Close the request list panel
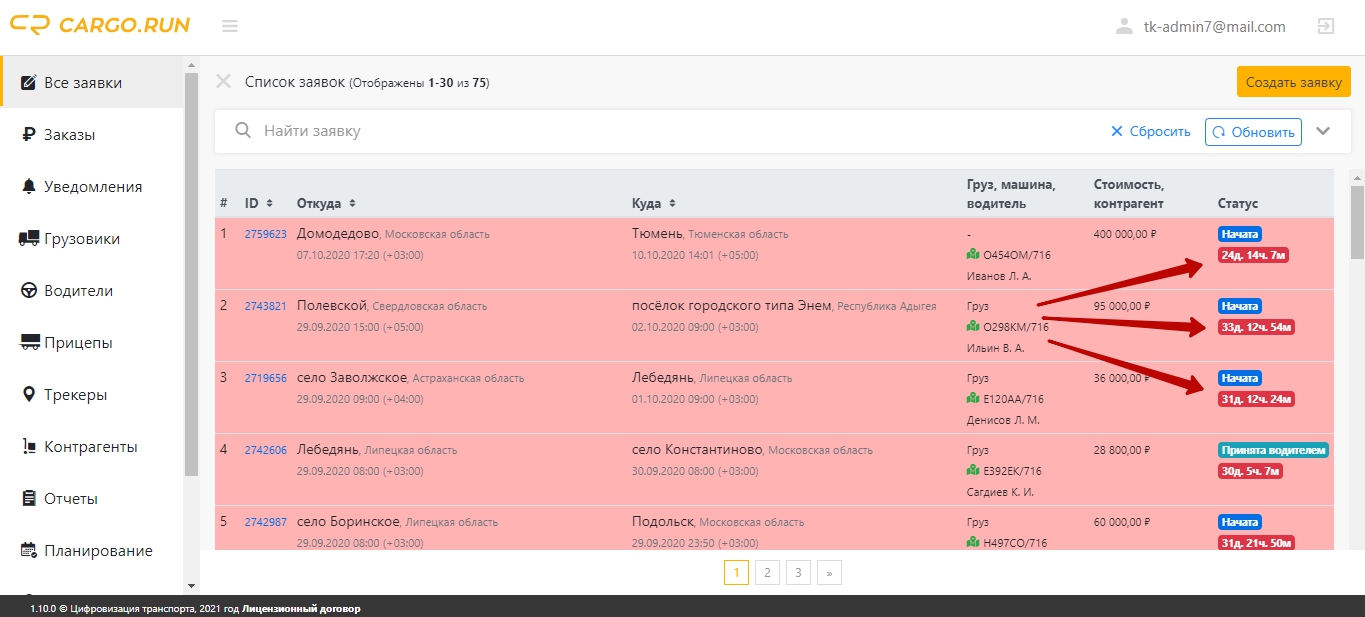1365x617 pixels. (224, 82)
